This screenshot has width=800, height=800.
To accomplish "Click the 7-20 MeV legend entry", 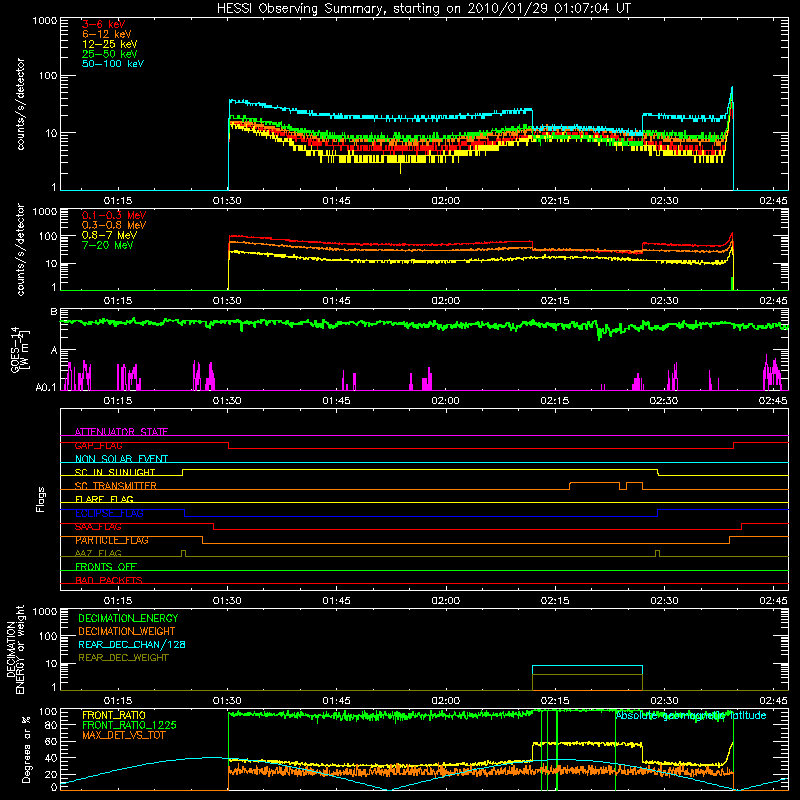I will click(108, 245).
